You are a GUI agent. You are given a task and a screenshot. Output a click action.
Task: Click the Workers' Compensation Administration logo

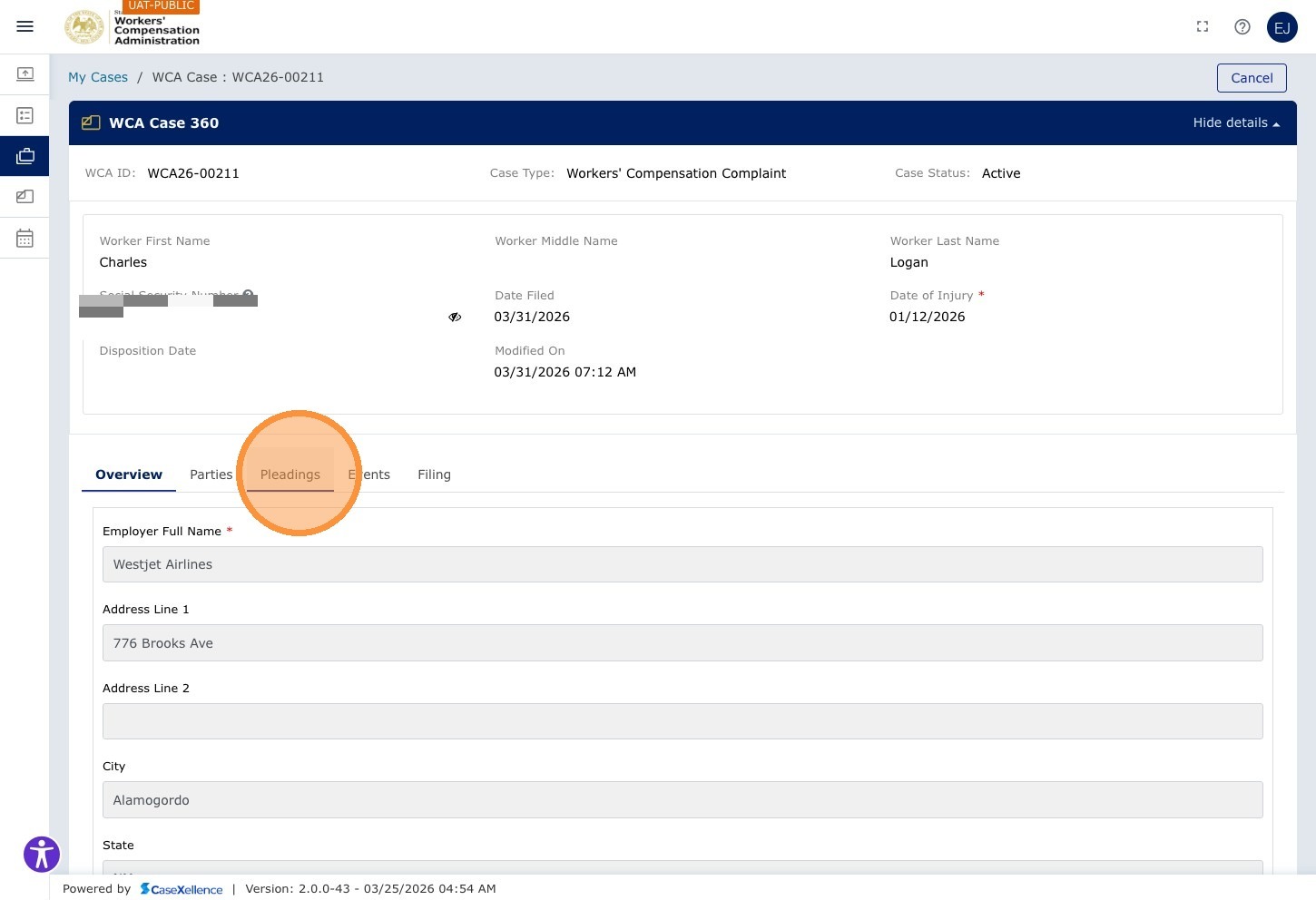point(133,27)
